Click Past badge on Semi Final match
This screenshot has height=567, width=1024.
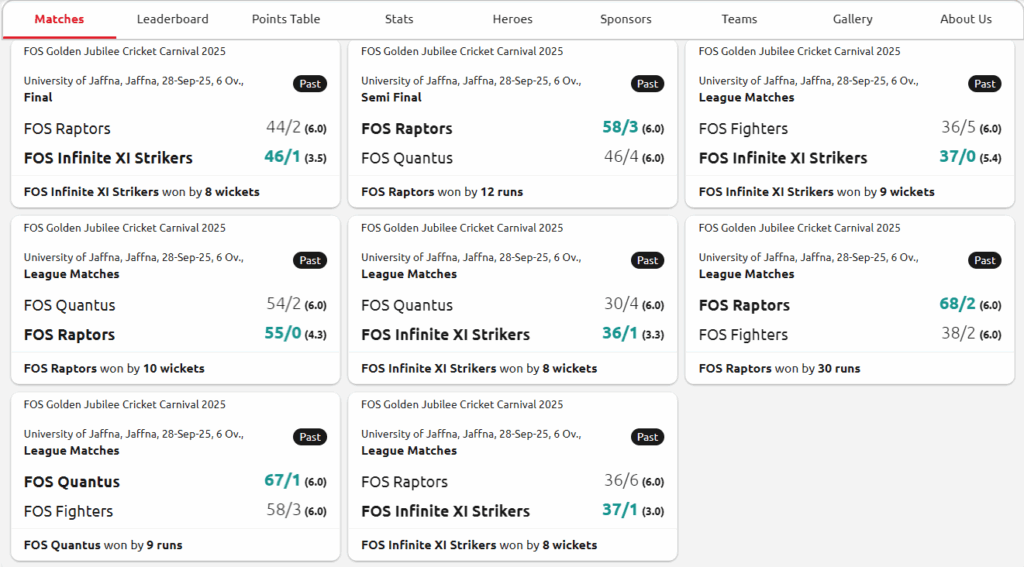point(647,84)
